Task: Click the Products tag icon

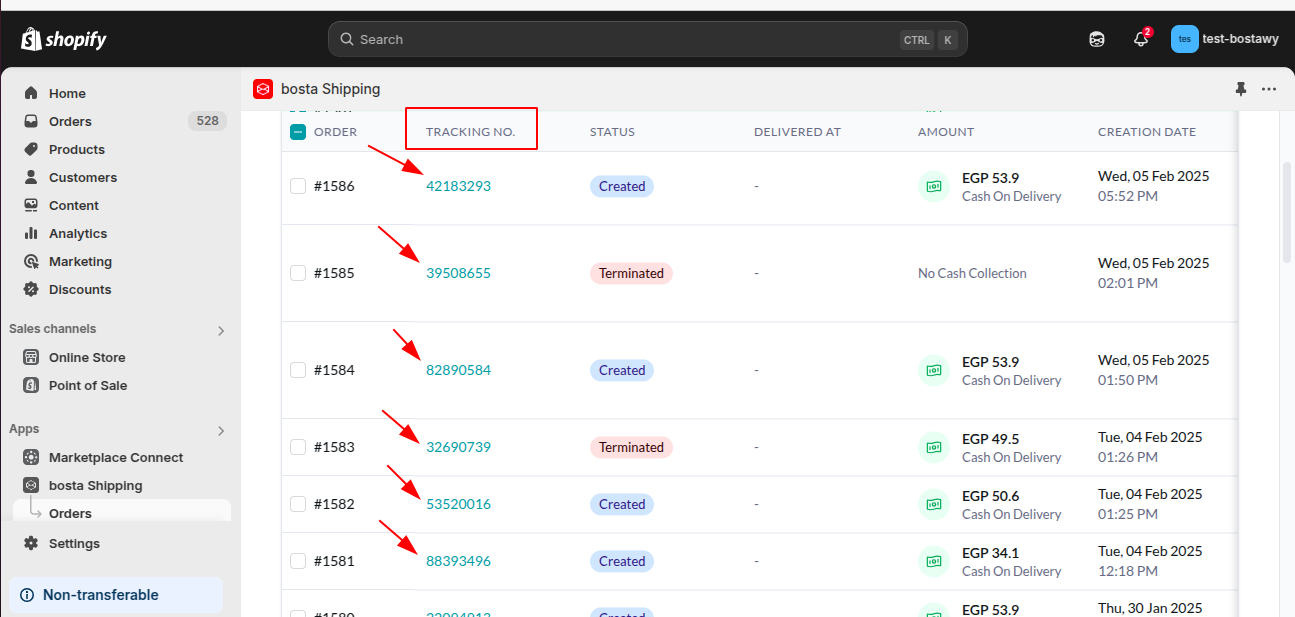Action: pos(31,149)
